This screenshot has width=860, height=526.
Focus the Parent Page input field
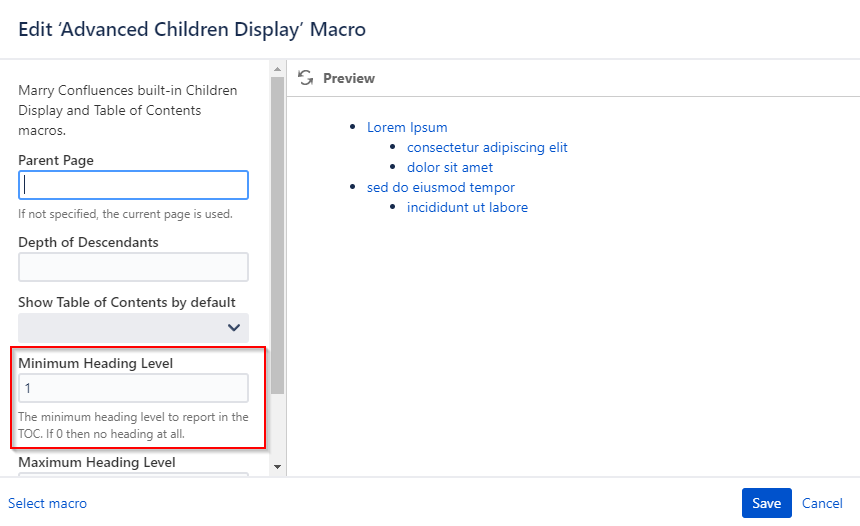pyautogui.click(x=133, y=185)
